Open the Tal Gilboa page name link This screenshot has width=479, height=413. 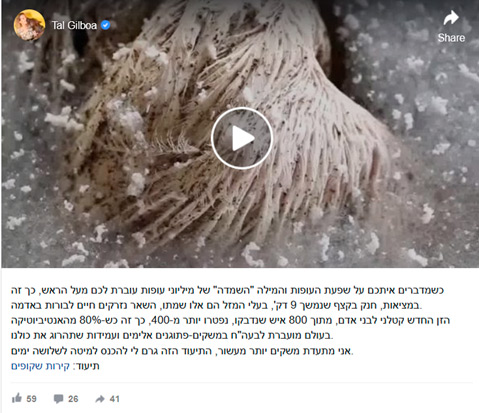[74, 25]
